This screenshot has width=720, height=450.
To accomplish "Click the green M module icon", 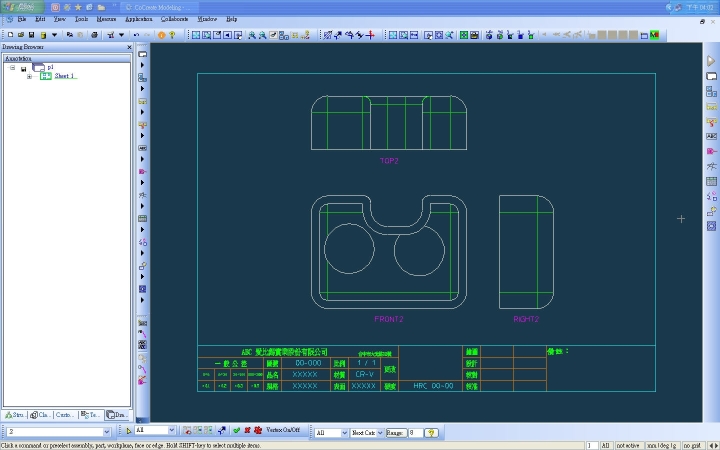I will (x=654, y=35).
